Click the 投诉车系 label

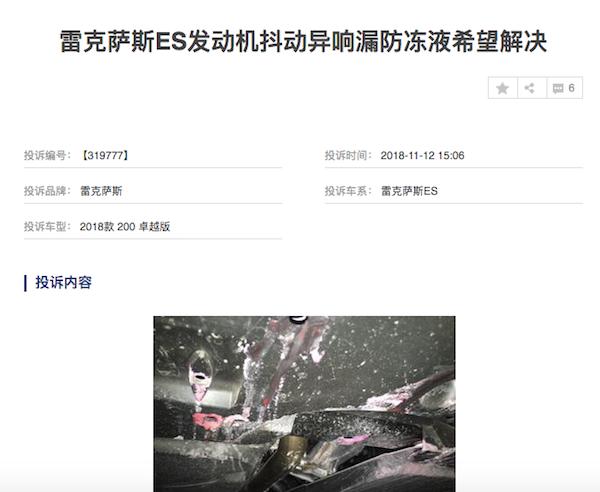click(x=348, y=191)
